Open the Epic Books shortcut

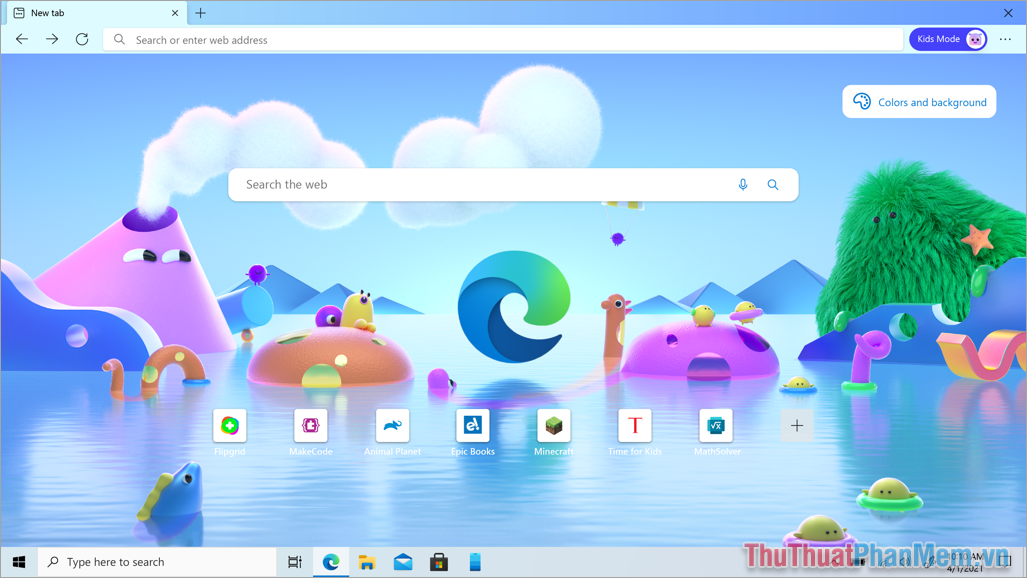pos(472,425)
